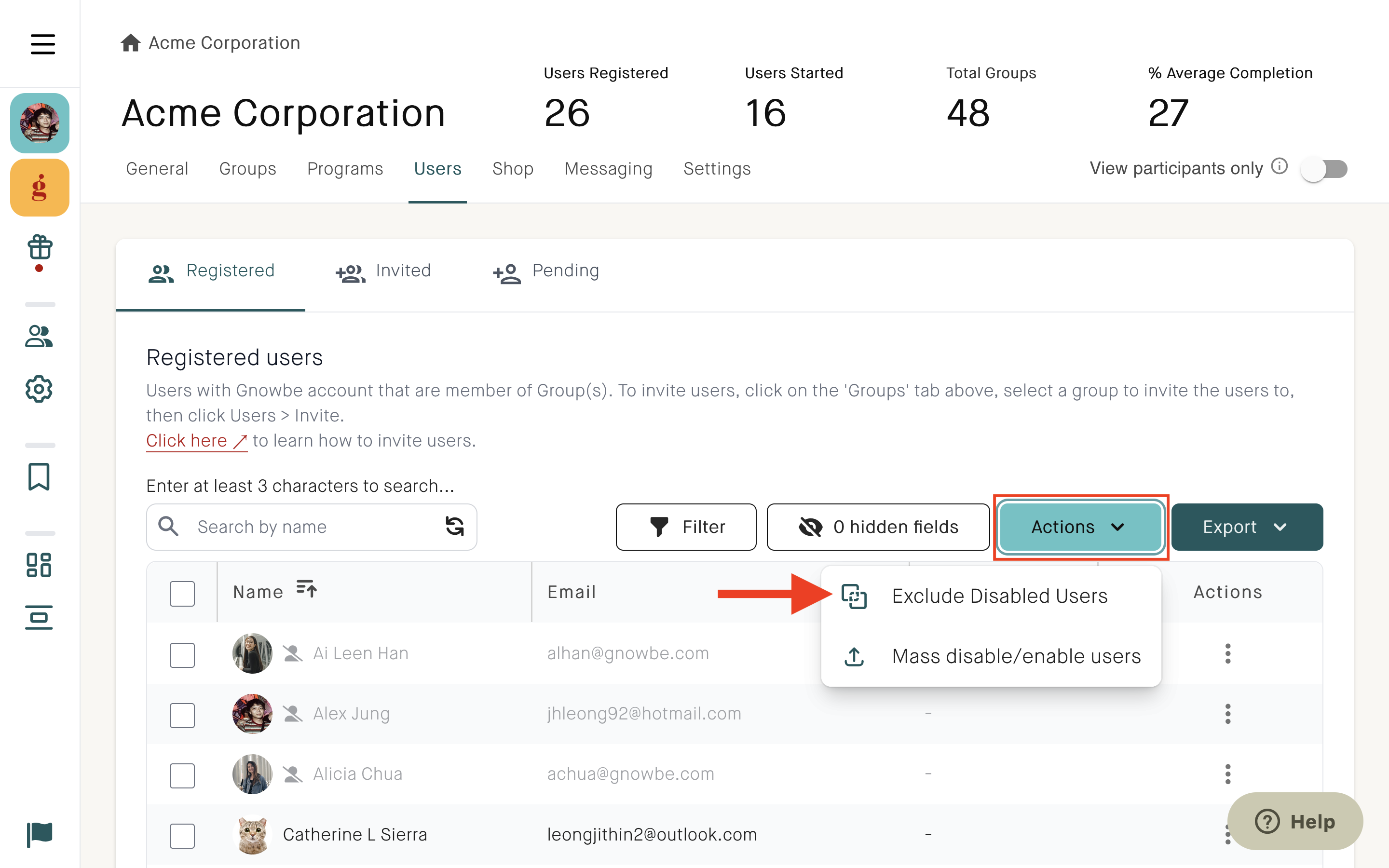Screen dimensions: 1389x868
Task: Open the people icon in sidebar
Action: (x=39, y=337)
